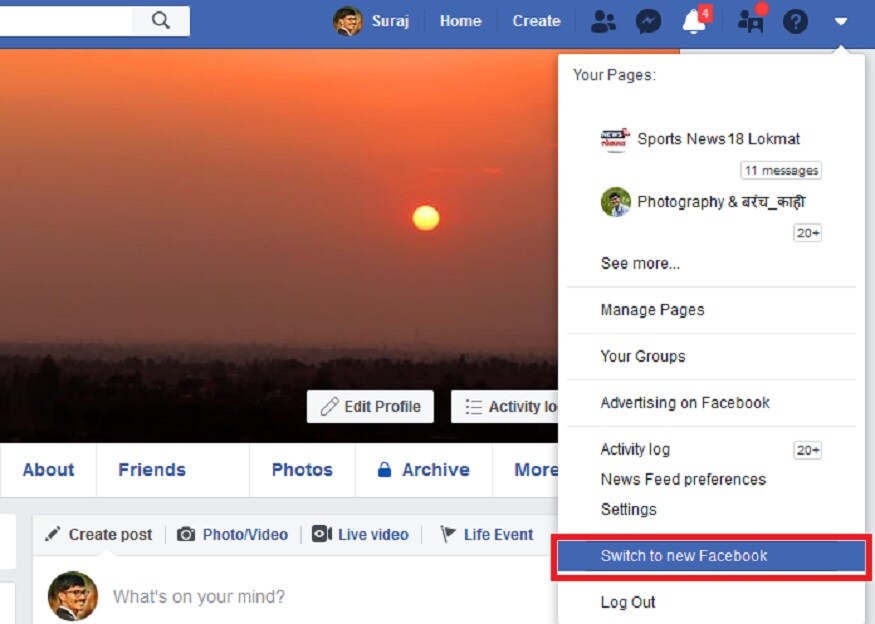
Task: Expand the More profile tab
Action: (x=535, y=470)
